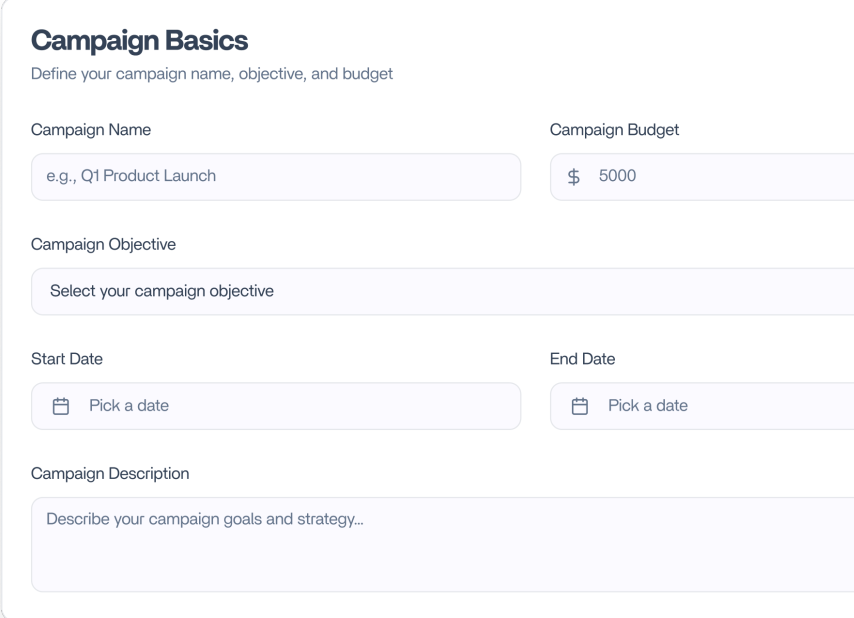
Task: Click the 'Campaign Basics' heading
Action: tap(139, 41)
